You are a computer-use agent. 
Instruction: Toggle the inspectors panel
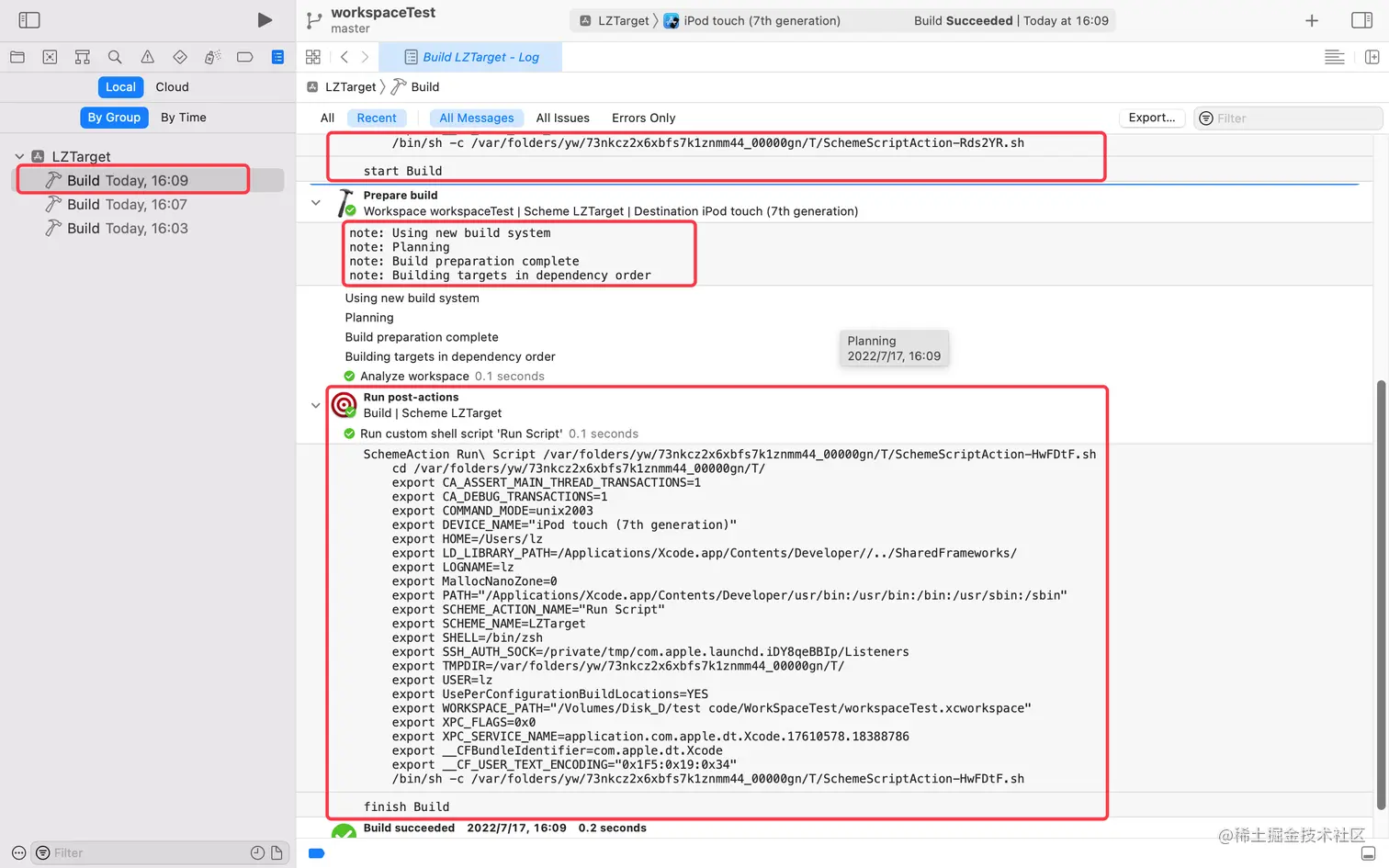pos(1361,20)
